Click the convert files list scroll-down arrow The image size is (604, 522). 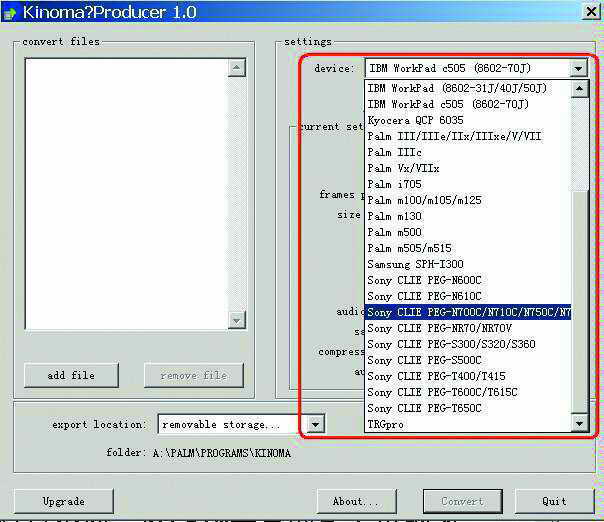(x=236, y=320)
